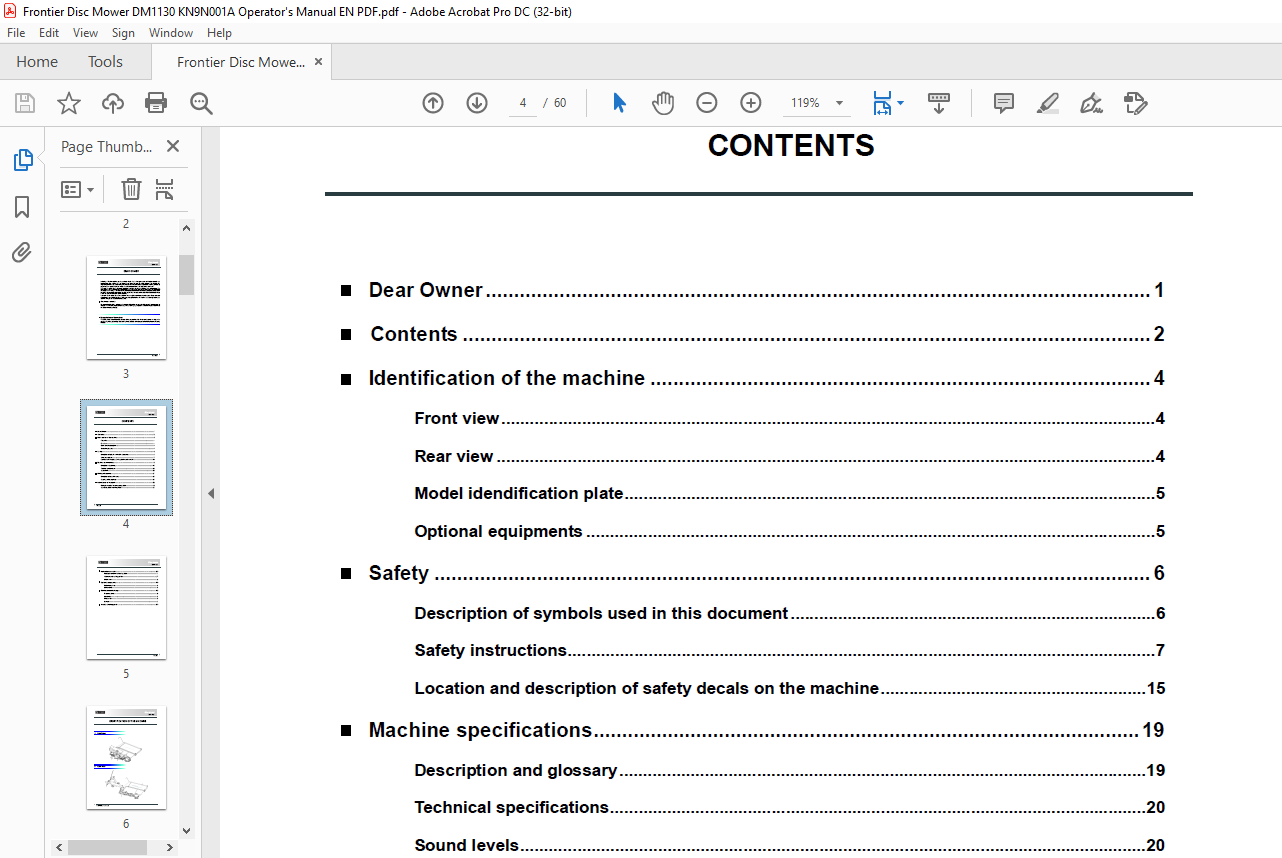This screenshot has width=1282, height=858.
Task: Select page 6 thumbnail
Action: click(x=126, y=757)
